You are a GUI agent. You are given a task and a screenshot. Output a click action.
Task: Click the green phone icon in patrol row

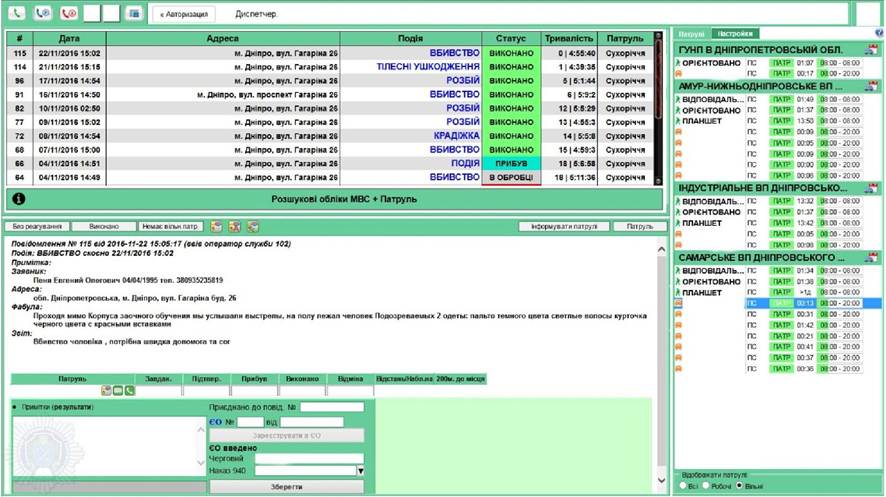[x=130, y=390]
